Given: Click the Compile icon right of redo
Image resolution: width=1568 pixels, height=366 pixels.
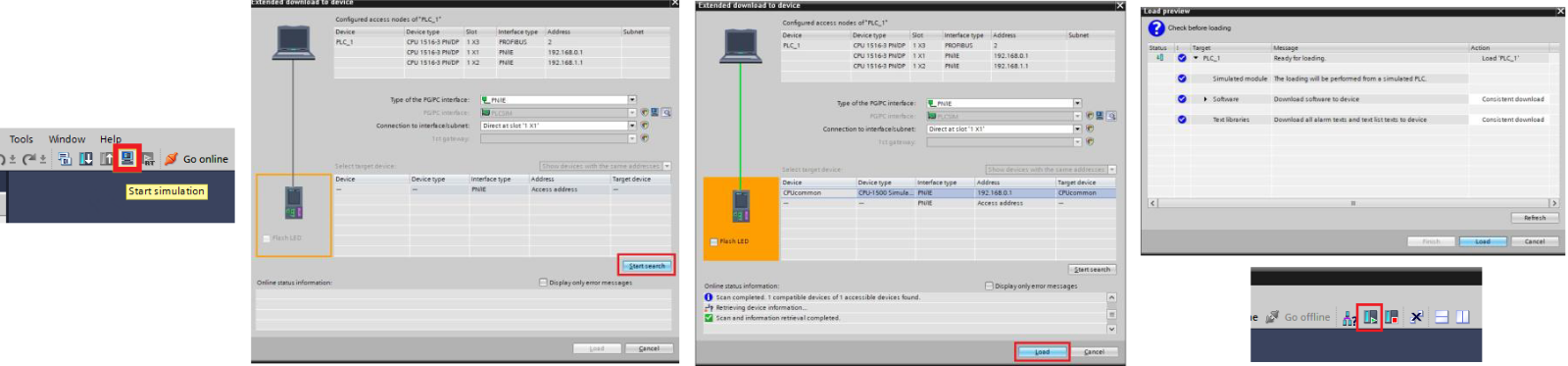Looking at the screenshot, I should coord(65,159).
